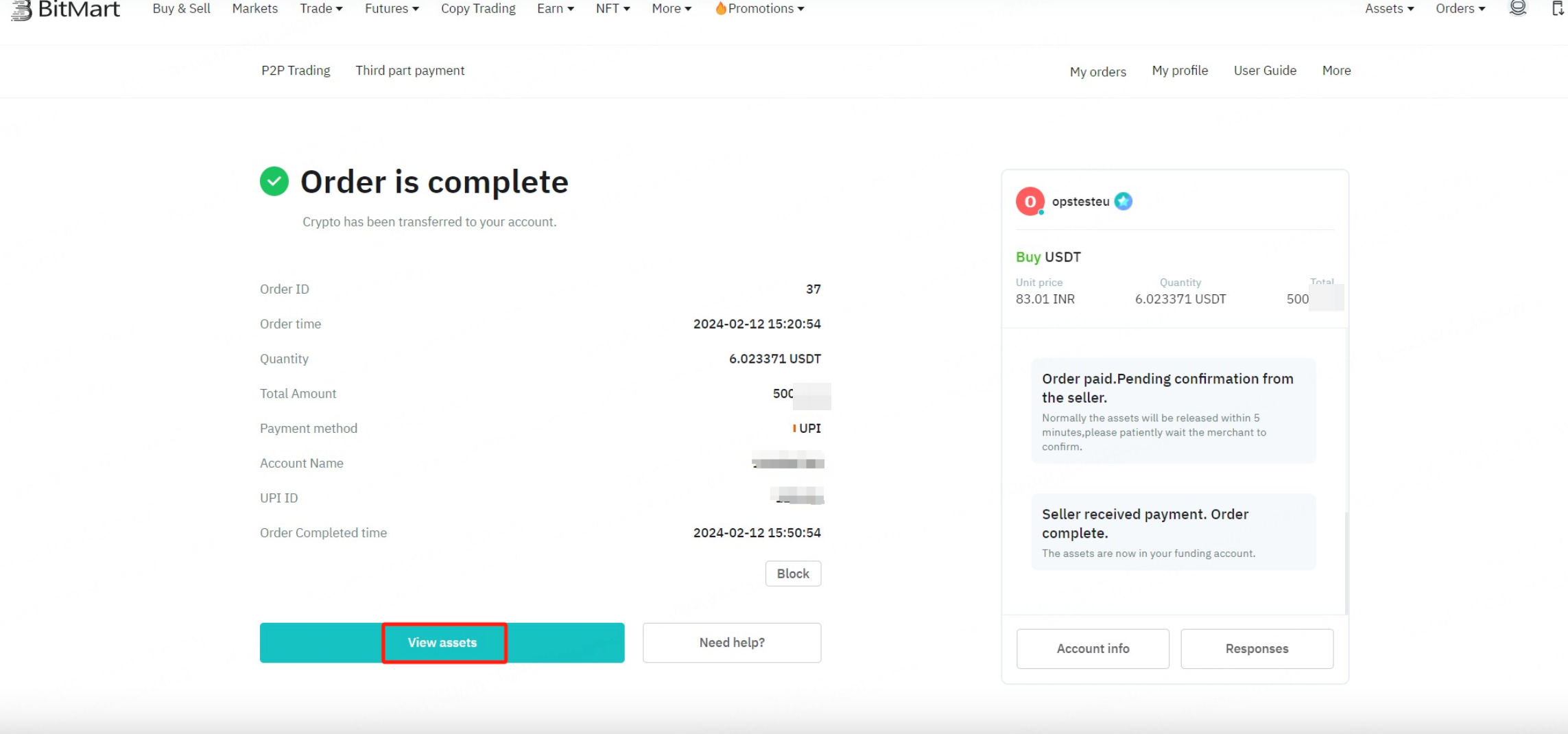Viewport: 1568px width, 734px height.
Task: Expand the Promotions dropdown menu
Action: 760,8
